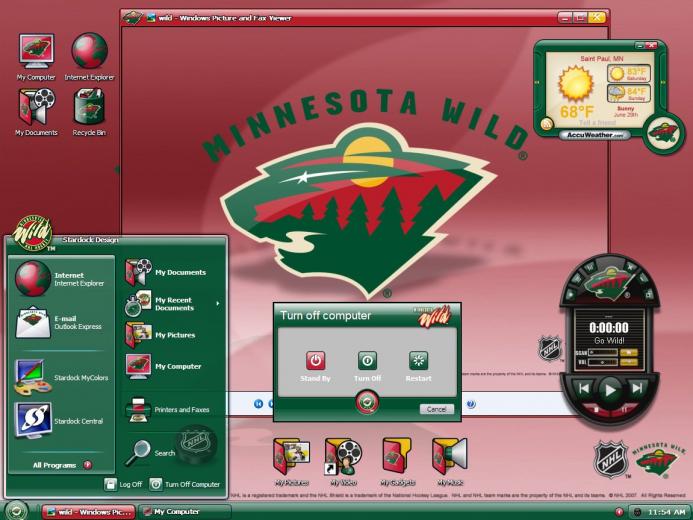
Task: Play track in media player widget
Action: tap(610, 390)
